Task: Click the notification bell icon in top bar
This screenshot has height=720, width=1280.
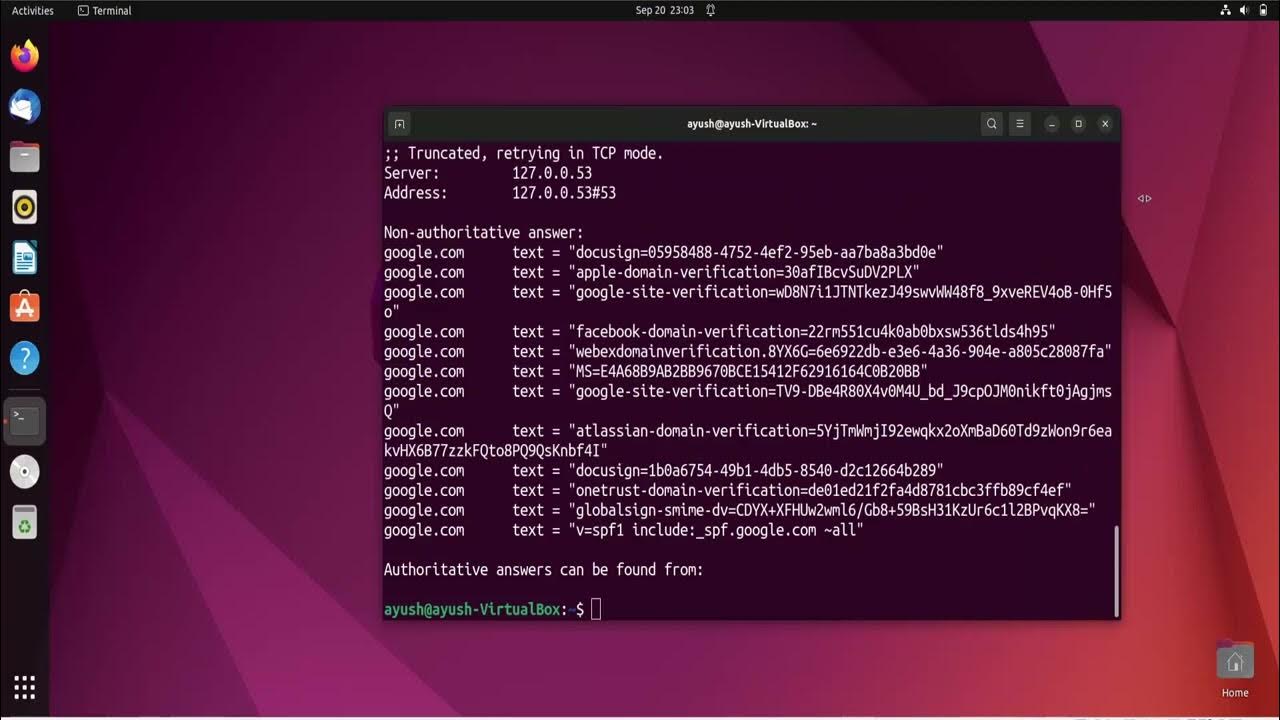Action: (710, 10)
